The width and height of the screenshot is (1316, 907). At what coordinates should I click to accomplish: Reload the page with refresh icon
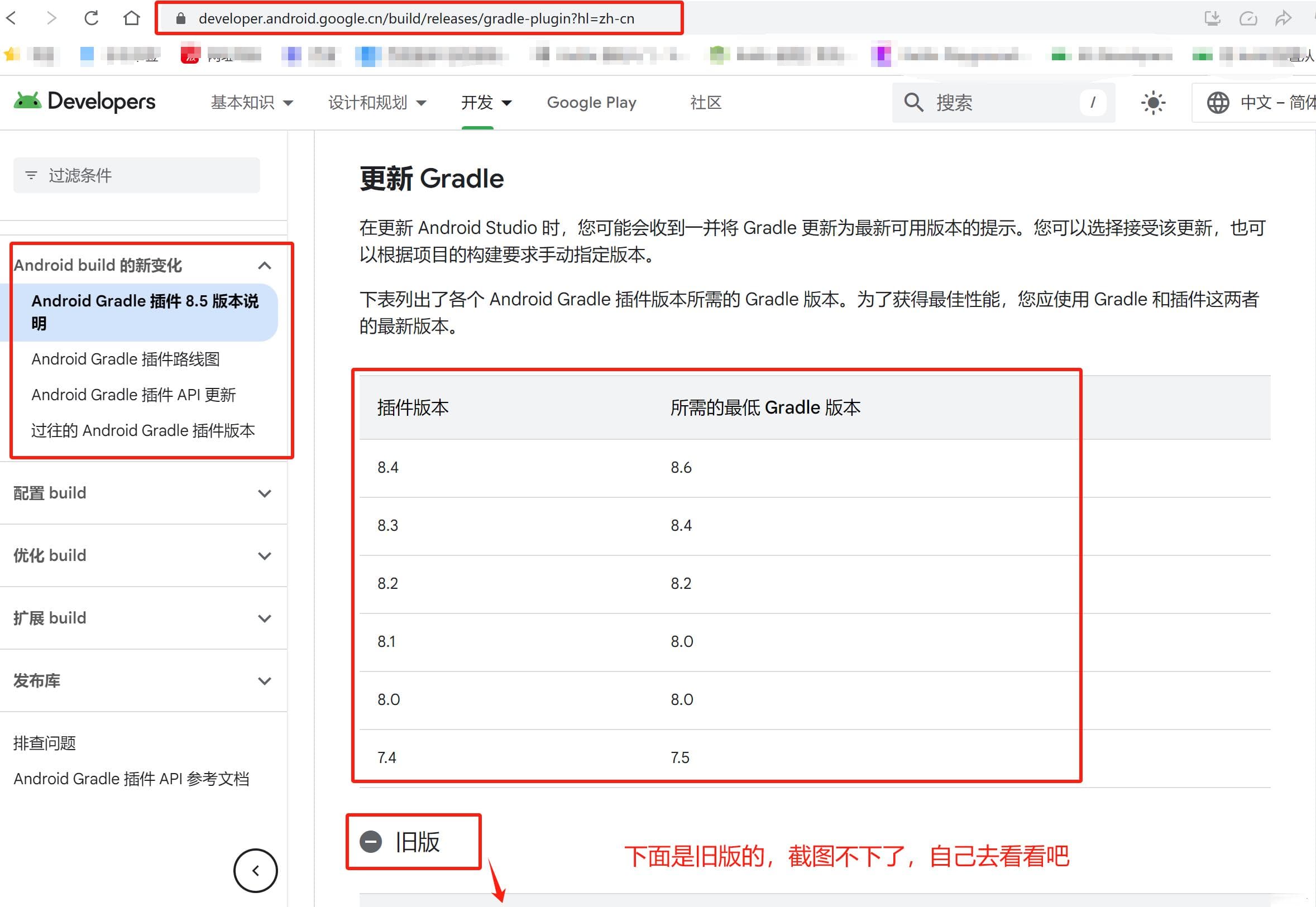(92, 18)
